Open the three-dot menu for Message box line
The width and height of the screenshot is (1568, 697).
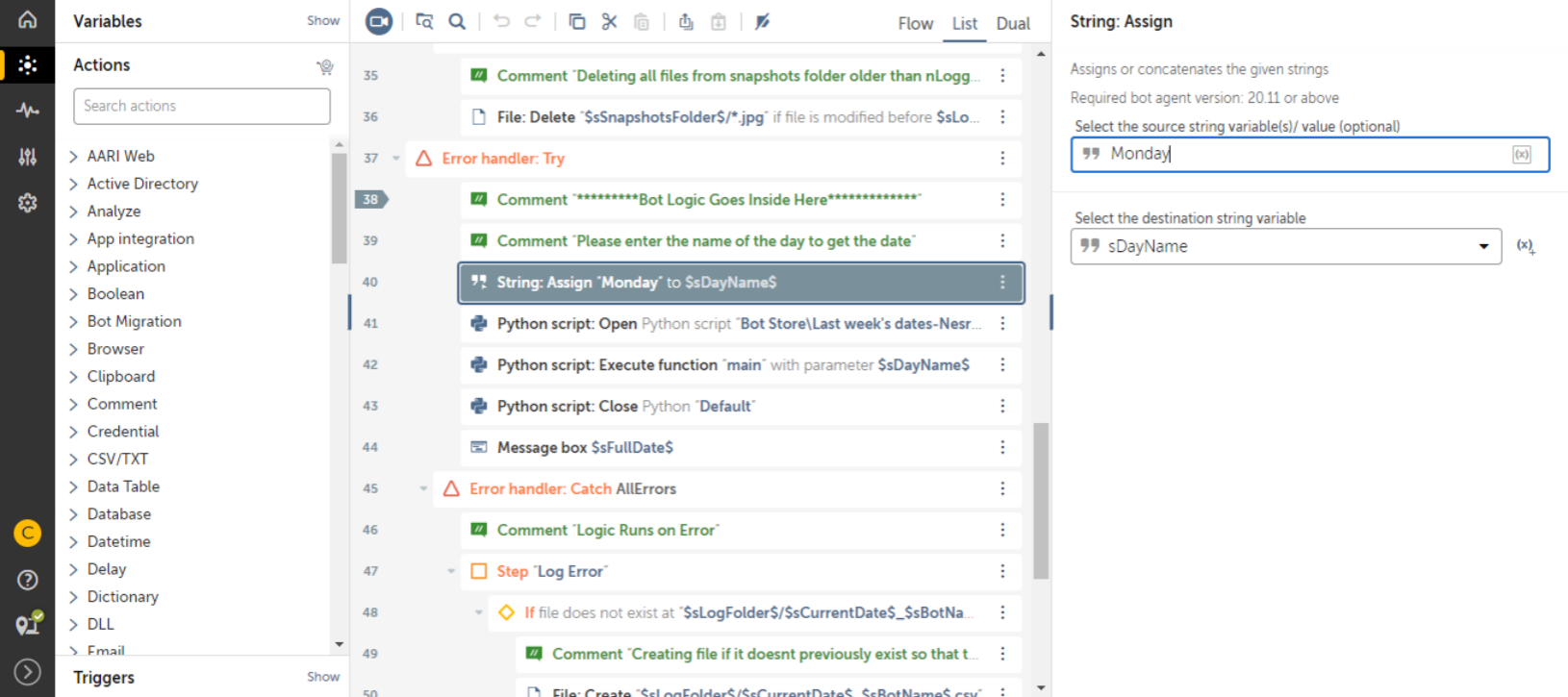coord(1002,447)
